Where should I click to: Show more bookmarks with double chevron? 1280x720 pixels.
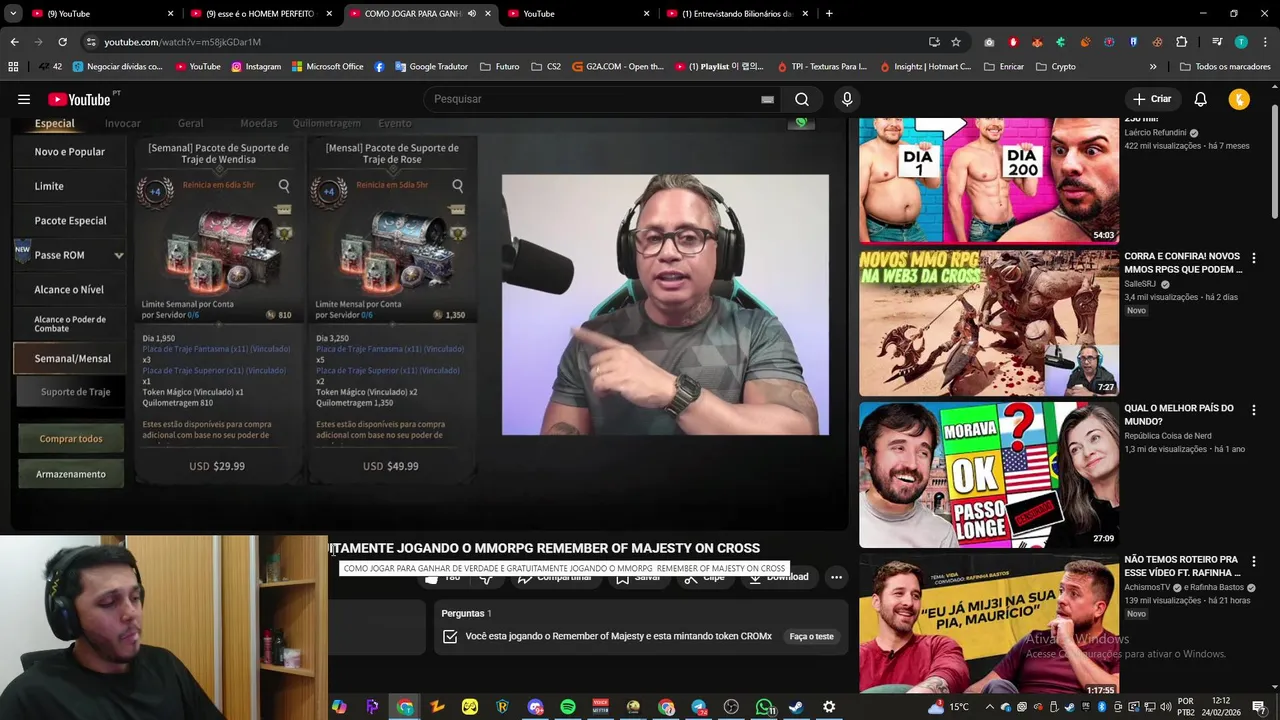point(1153,67)
